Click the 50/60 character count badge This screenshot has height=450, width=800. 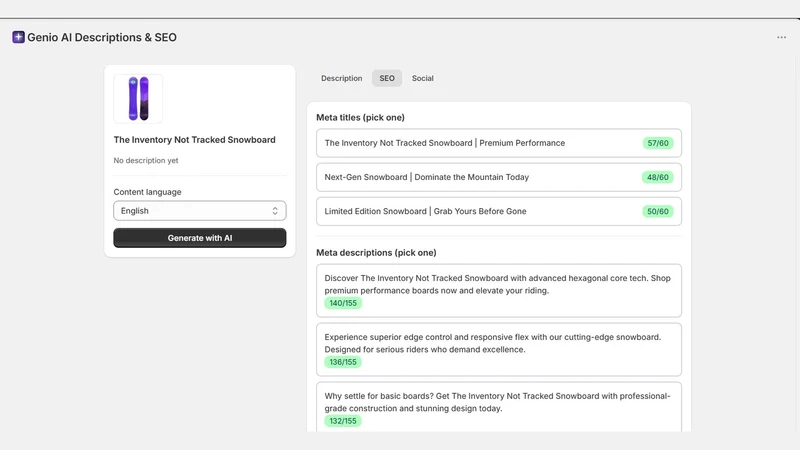658,211
